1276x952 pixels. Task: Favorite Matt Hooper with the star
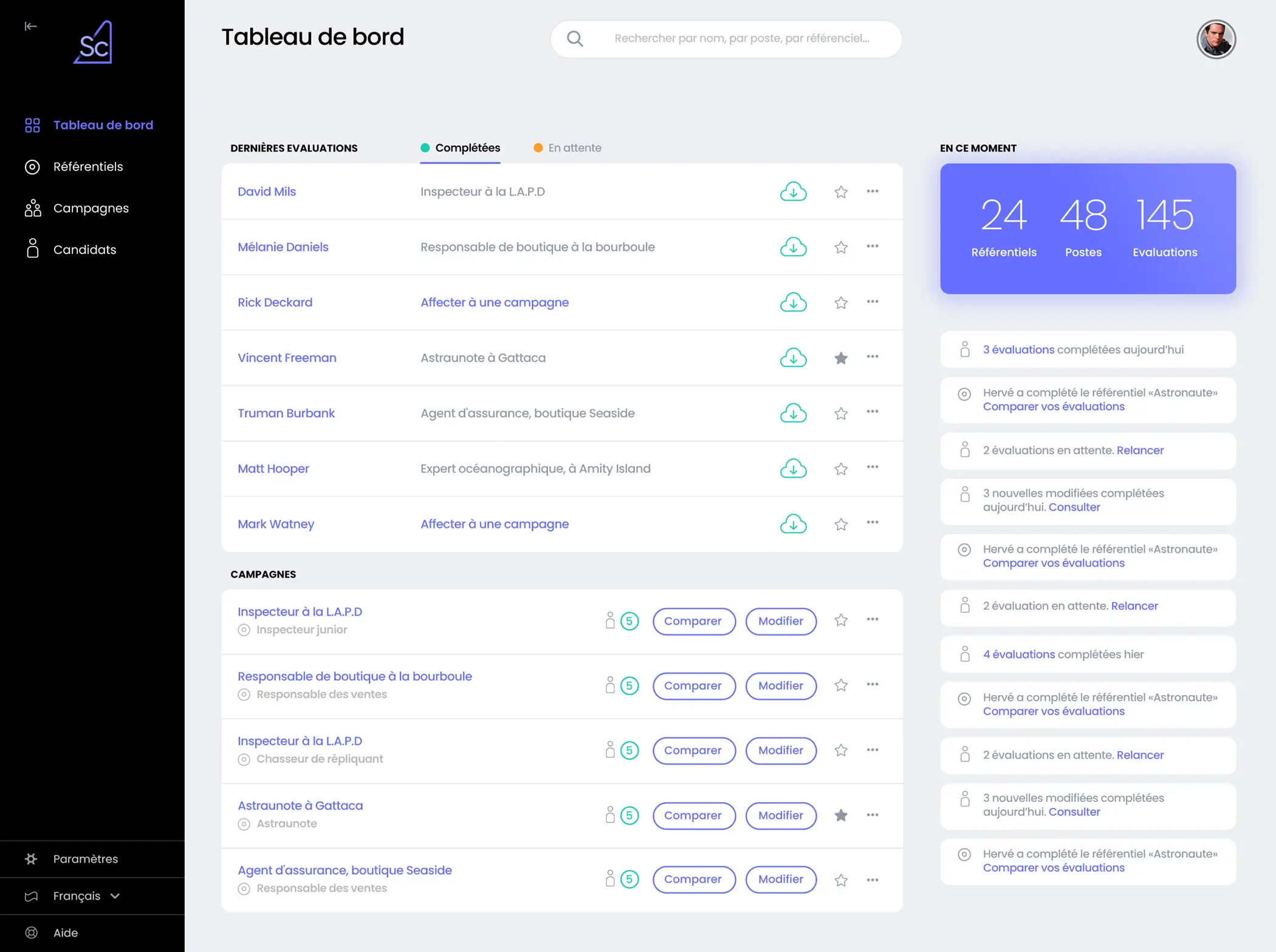pyautogui.click(x=840, y=468)
